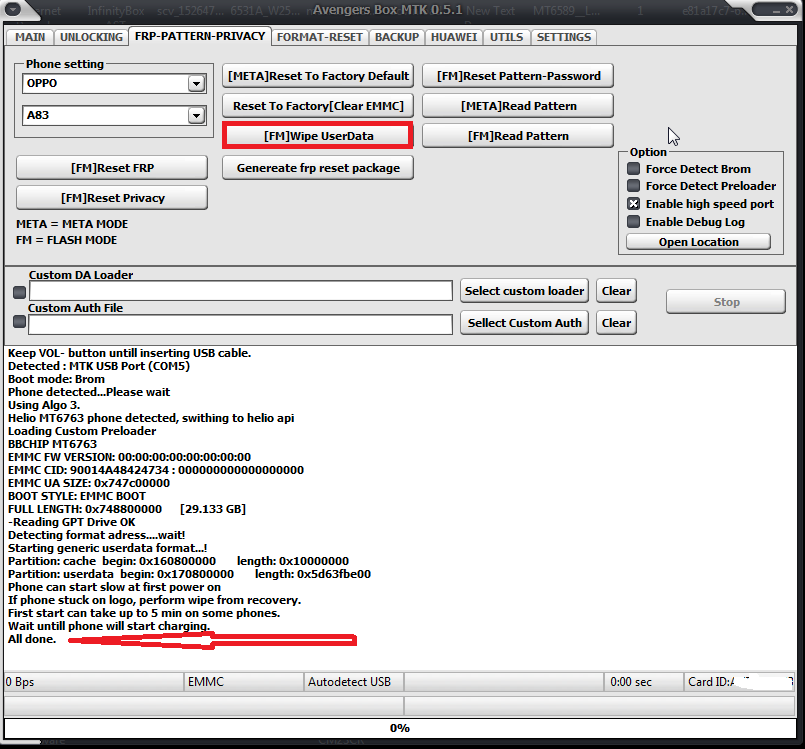Focus the Custom DA Loader path field
The width and height of the screenshot is (805, 749).
click(x=241, y=291)
